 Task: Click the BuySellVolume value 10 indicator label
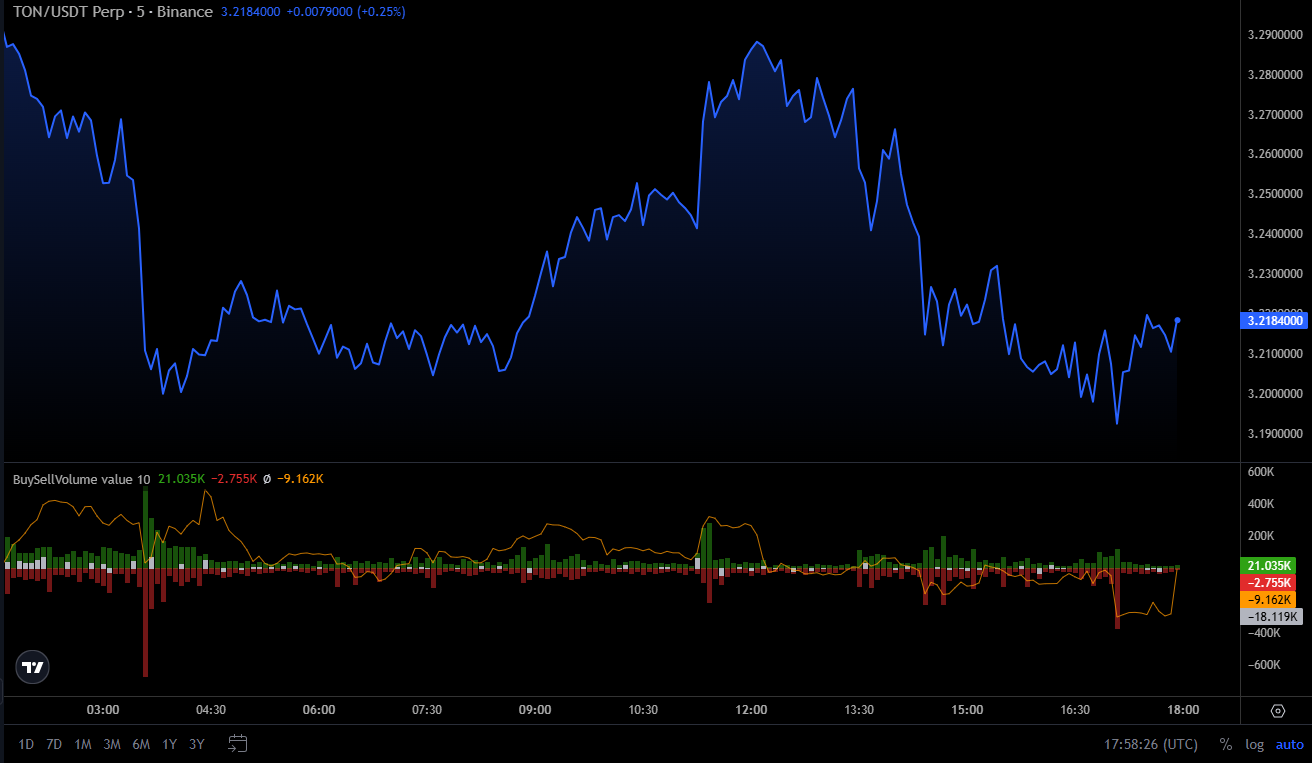pos(81,479)
